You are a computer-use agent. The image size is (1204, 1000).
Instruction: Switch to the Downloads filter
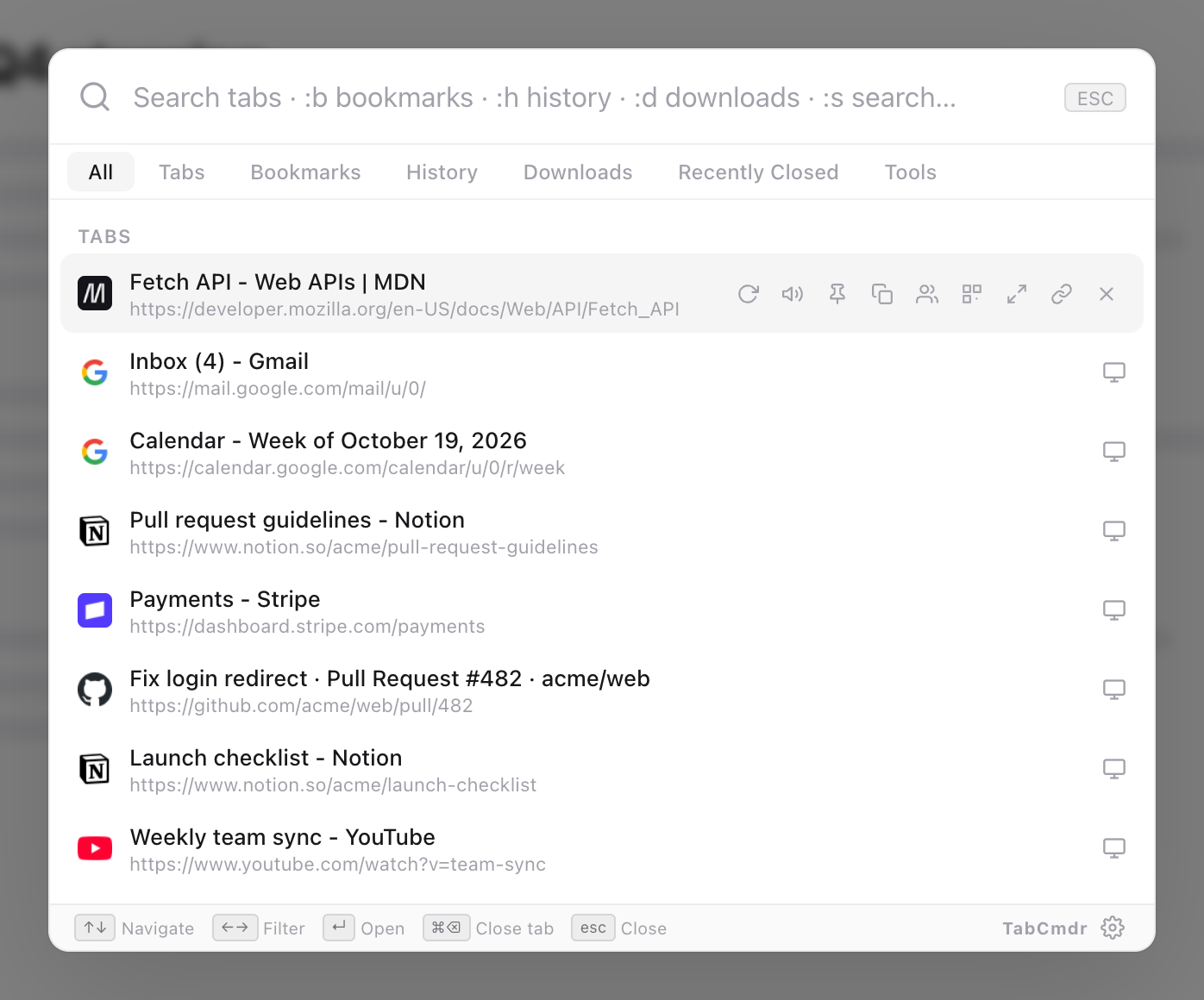point(578,172)
